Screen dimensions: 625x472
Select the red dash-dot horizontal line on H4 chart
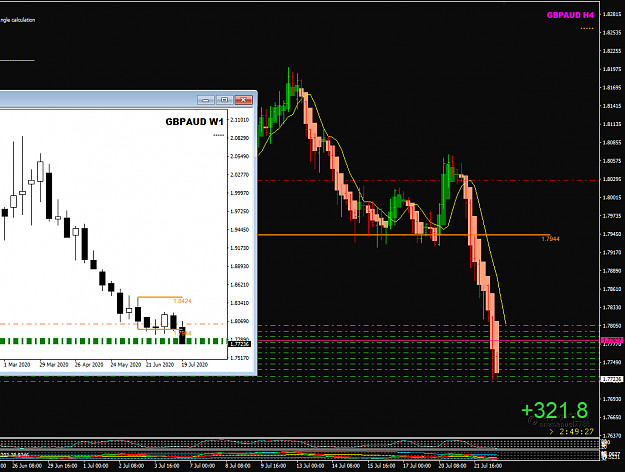[428, 181]
